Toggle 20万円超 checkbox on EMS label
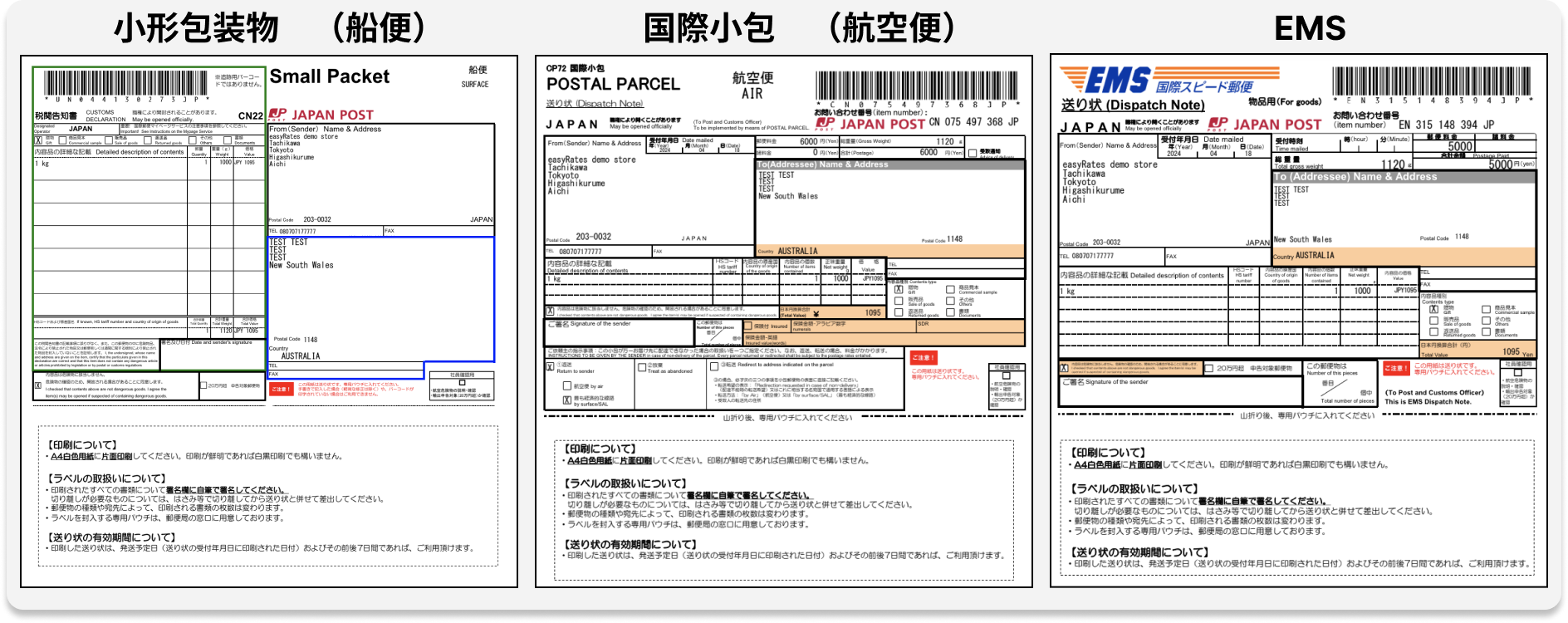The height and width of the screenshot is (623, 1568). tap(1209, 368)
